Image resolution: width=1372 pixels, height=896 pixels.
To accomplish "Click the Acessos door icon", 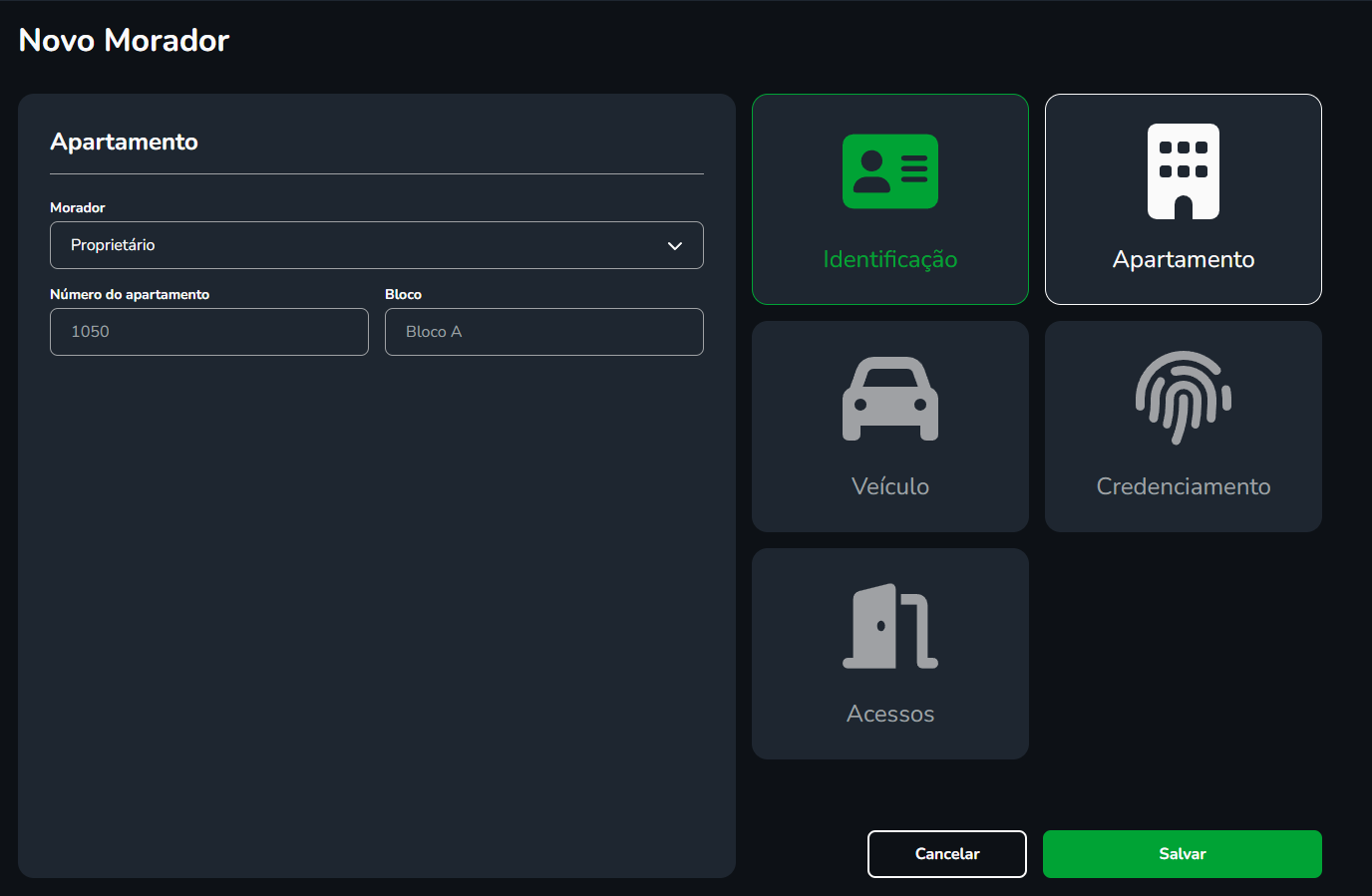I will click(x=889, y=626).
